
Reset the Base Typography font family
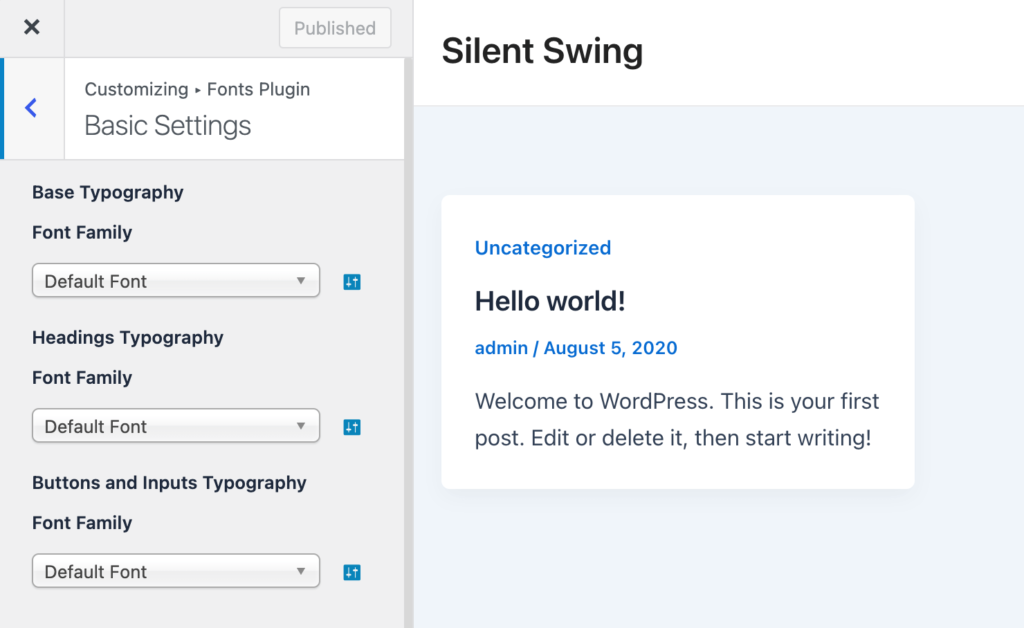click(x=351, y=282)
